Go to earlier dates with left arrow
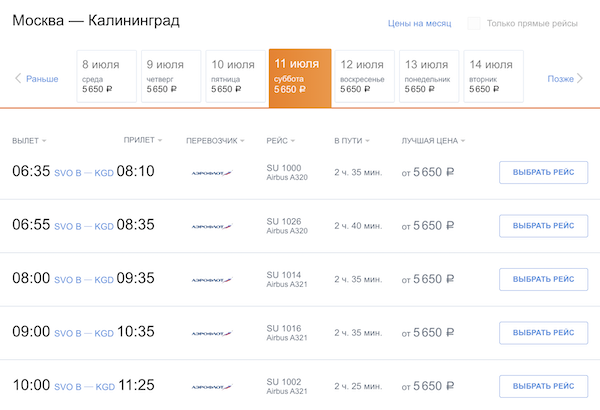The width and height of the screenshot is (600, 410). pos(36,78)
